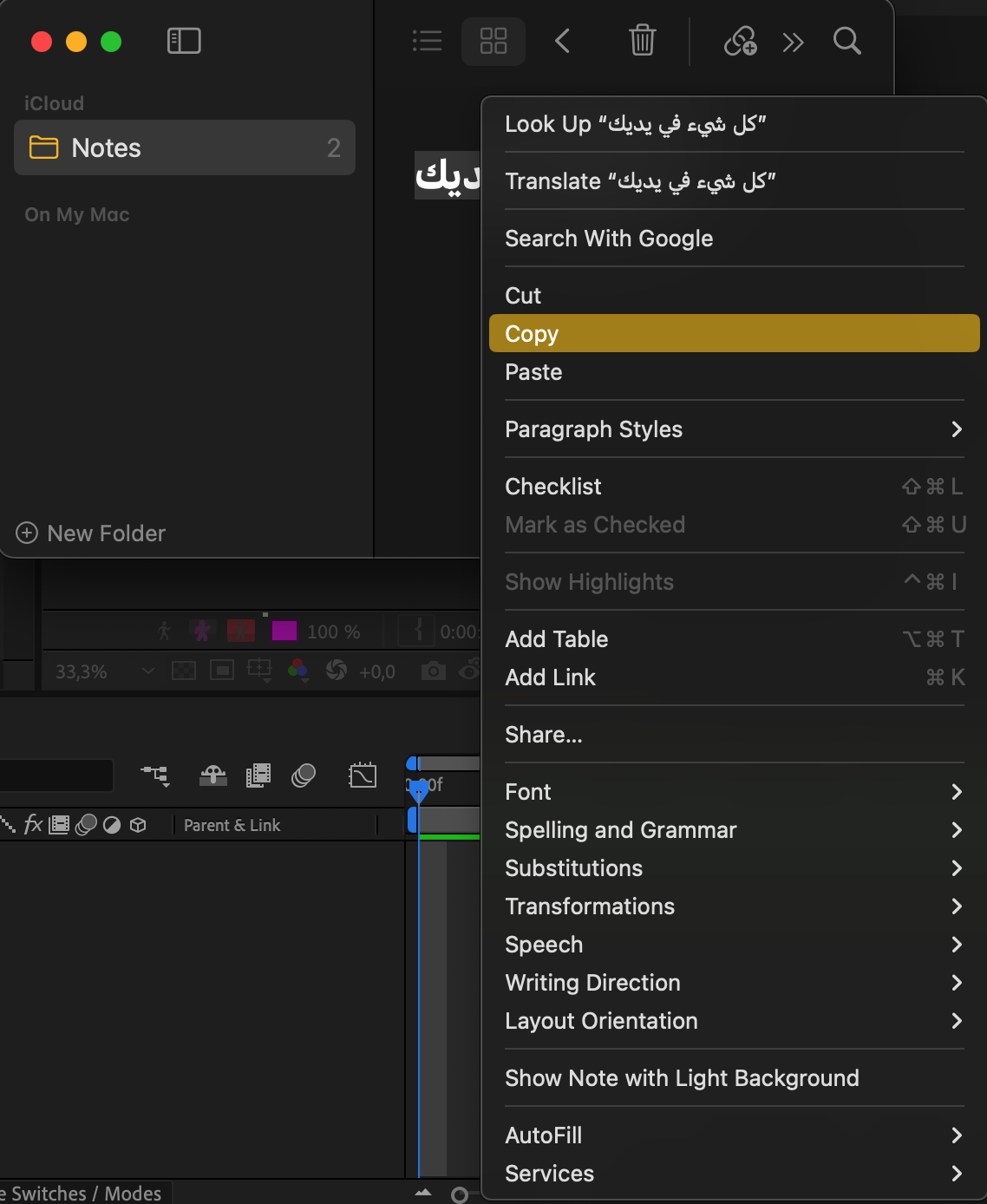Image resolution: width=987 pixels, height=1204 pixels.
Task: Click the magenta color swatch
Action: [284, 631]
